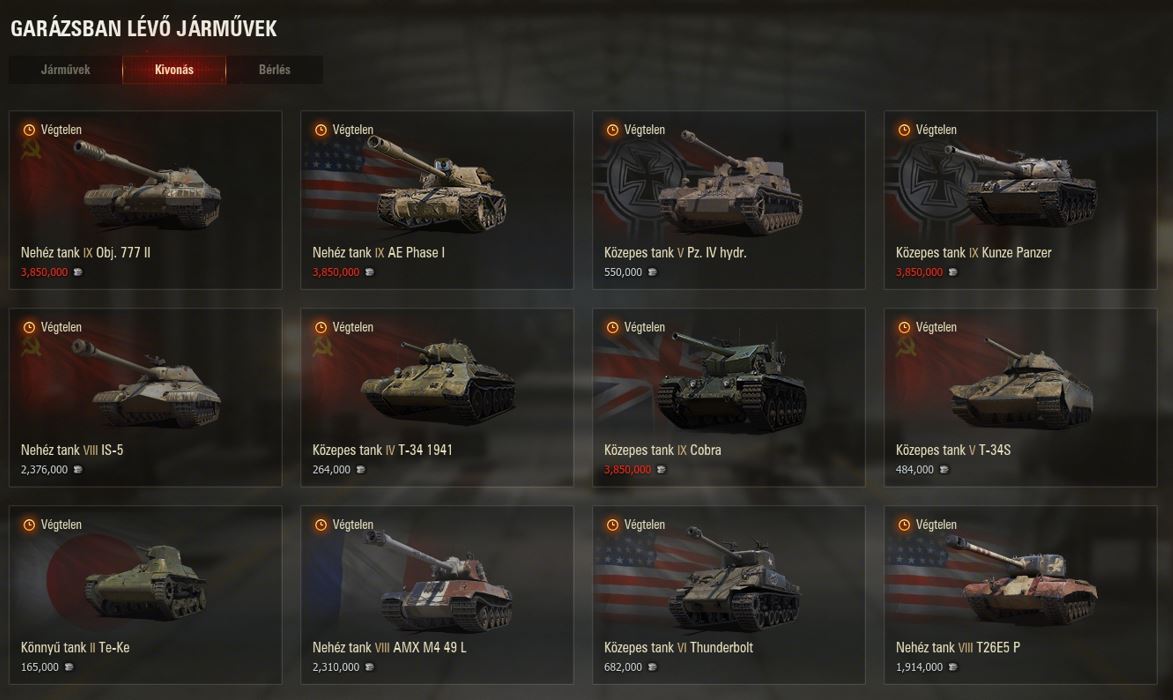Click the credits icon next to 165,000

69,667
